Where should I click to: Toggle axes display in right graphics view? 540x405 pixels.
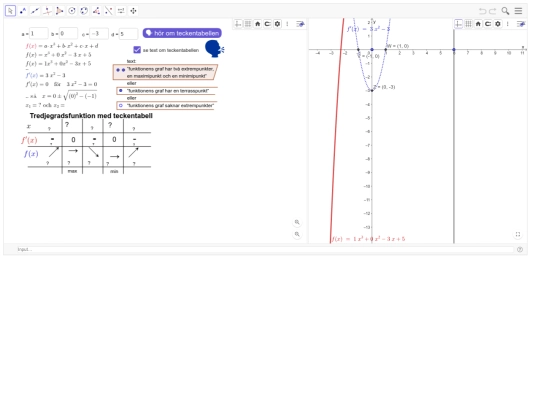458,24
